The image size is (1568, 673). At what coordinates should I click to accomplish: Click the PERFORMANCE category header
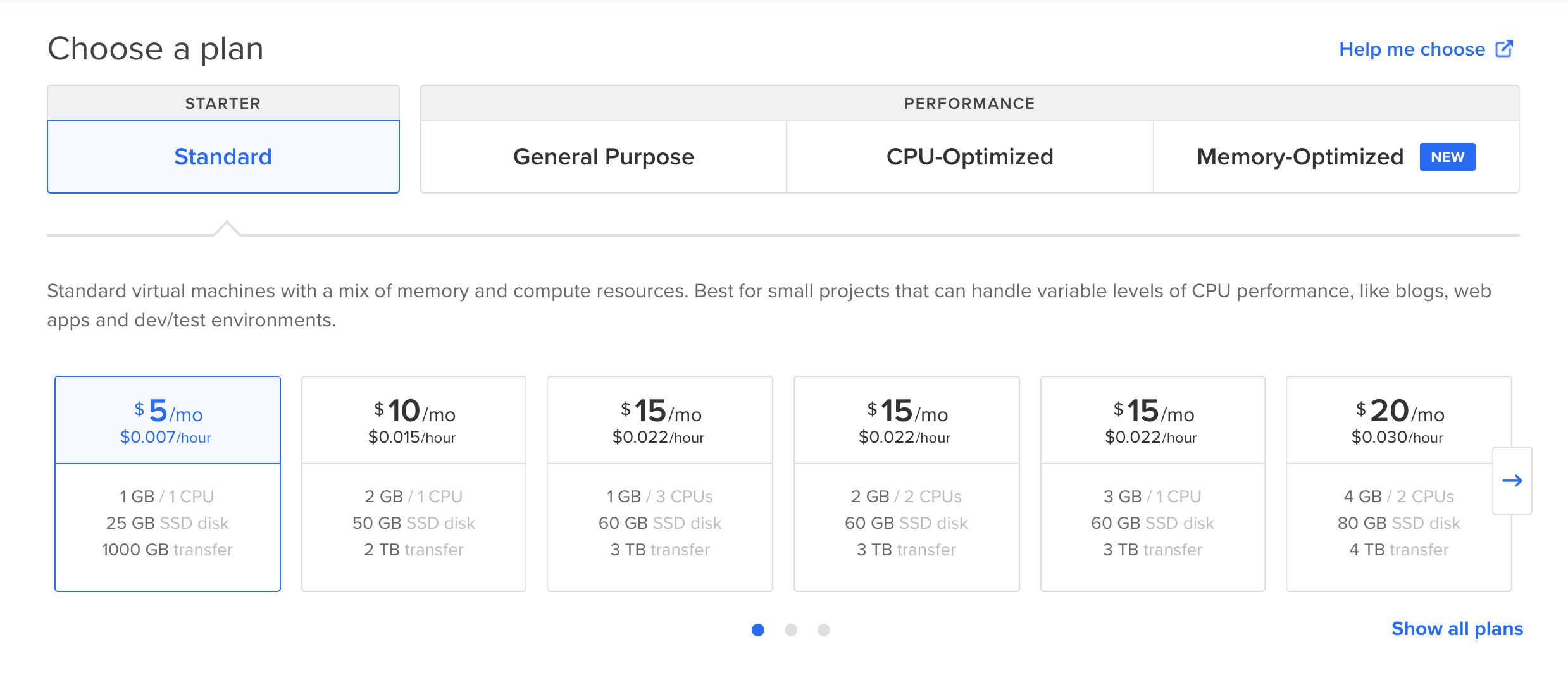tap(969, 104)
